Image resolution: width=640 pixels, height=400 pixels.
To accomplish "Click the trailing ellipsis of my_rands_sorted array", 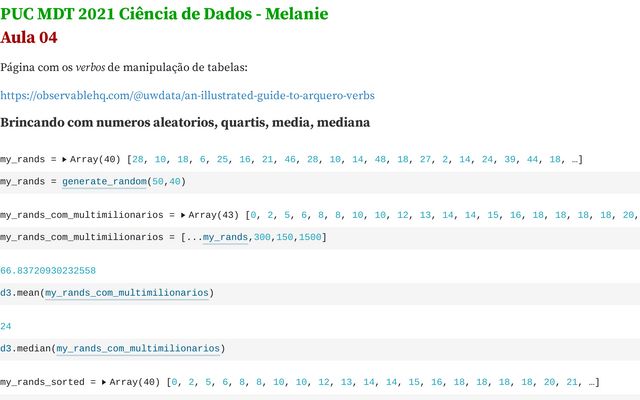I will tap(592, 383).
